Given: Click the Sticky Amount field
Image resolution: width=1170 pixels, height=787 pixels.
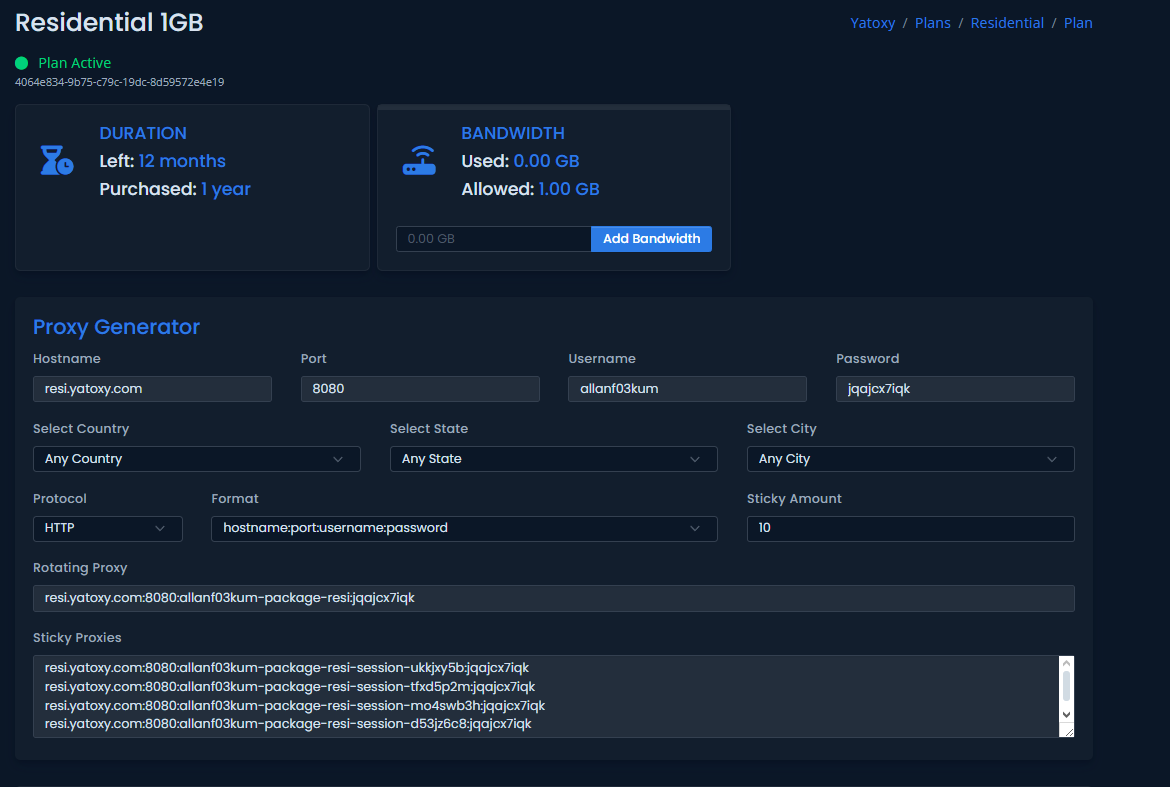Looking at the screenshot, I should coord(910,528).
